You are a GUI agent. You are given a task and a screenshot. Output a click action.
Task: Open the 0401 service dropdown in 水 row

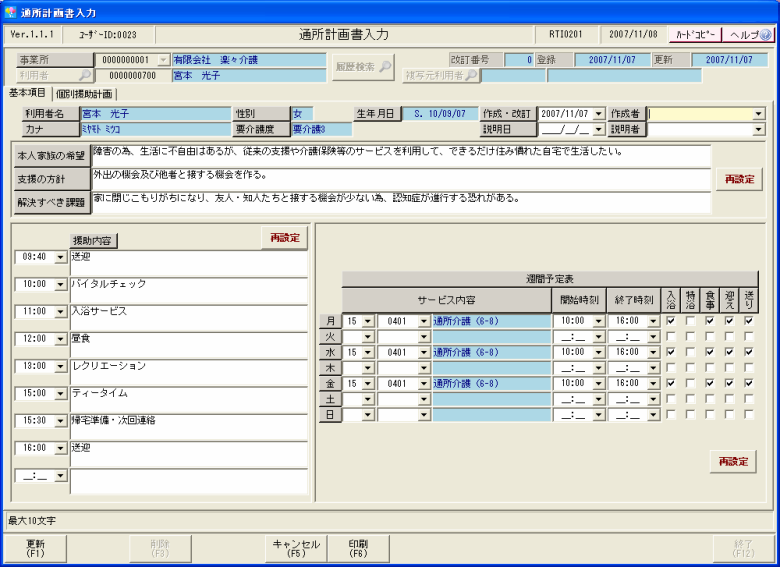tap(424, 353)
